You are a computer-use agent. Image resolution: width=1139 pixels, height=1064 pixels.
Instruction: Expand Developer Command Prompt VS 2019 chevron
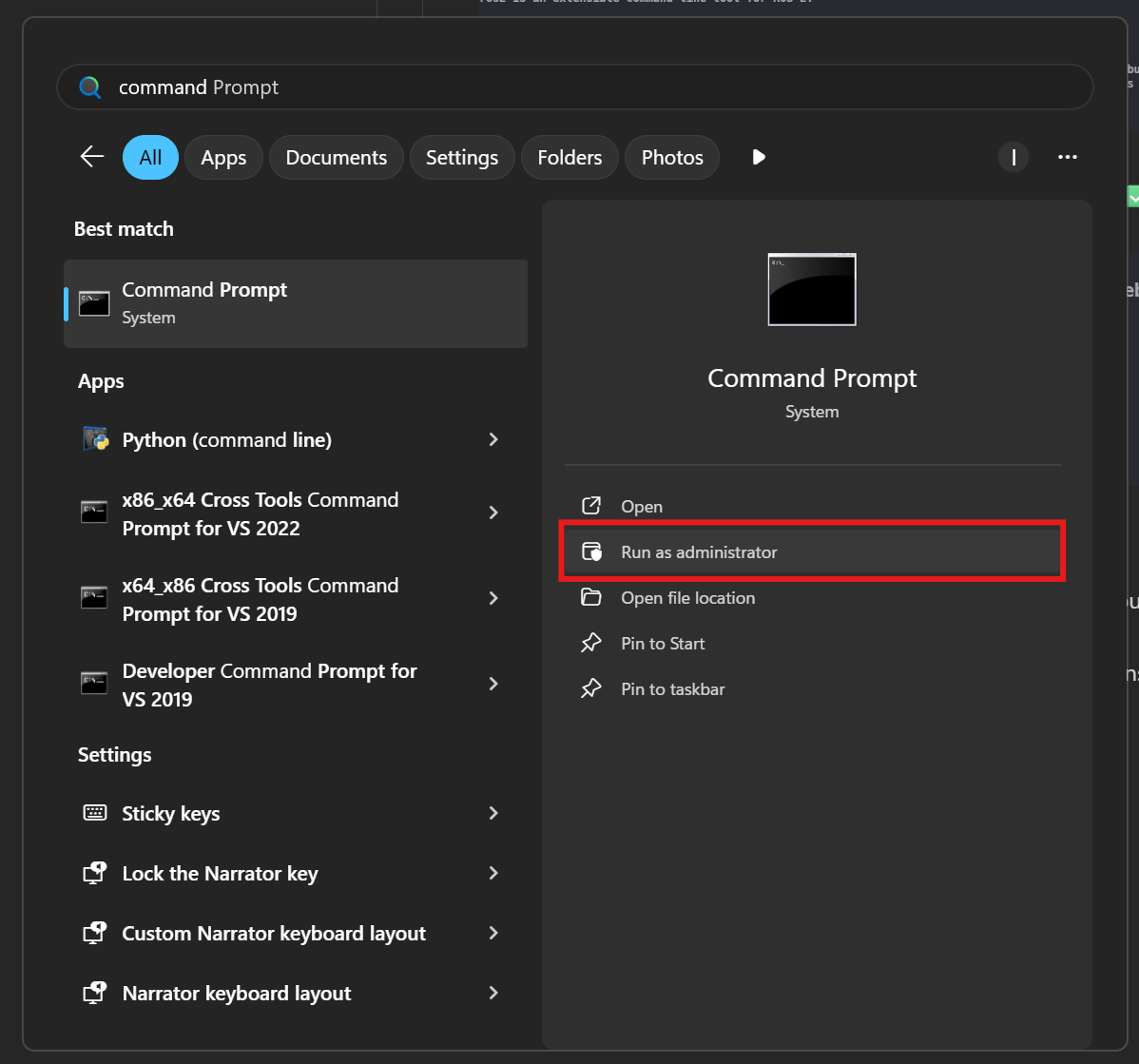(x=493, y=684)
